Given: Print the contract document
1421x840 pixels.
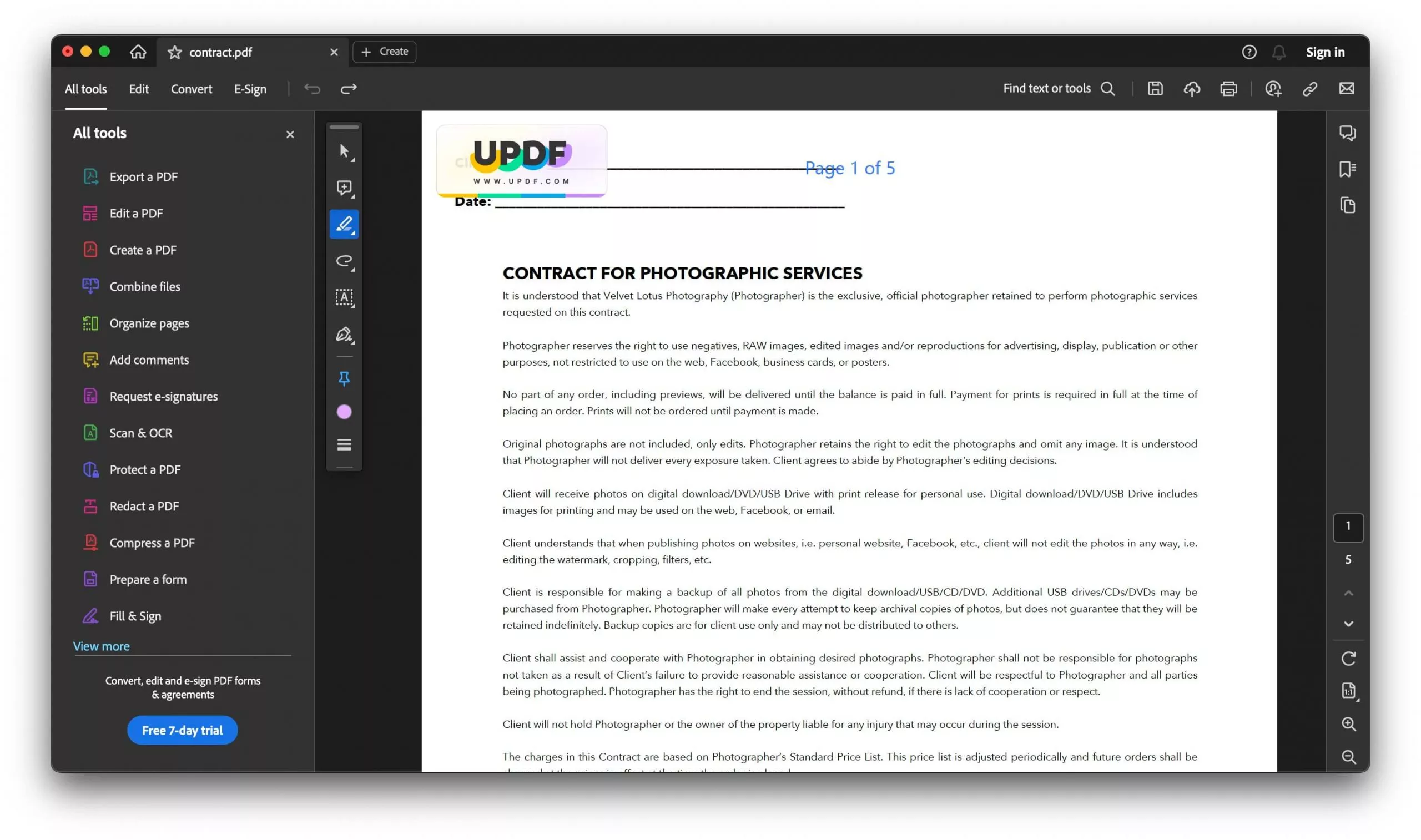Looking at the screenshot, I should pos(1228,88).
